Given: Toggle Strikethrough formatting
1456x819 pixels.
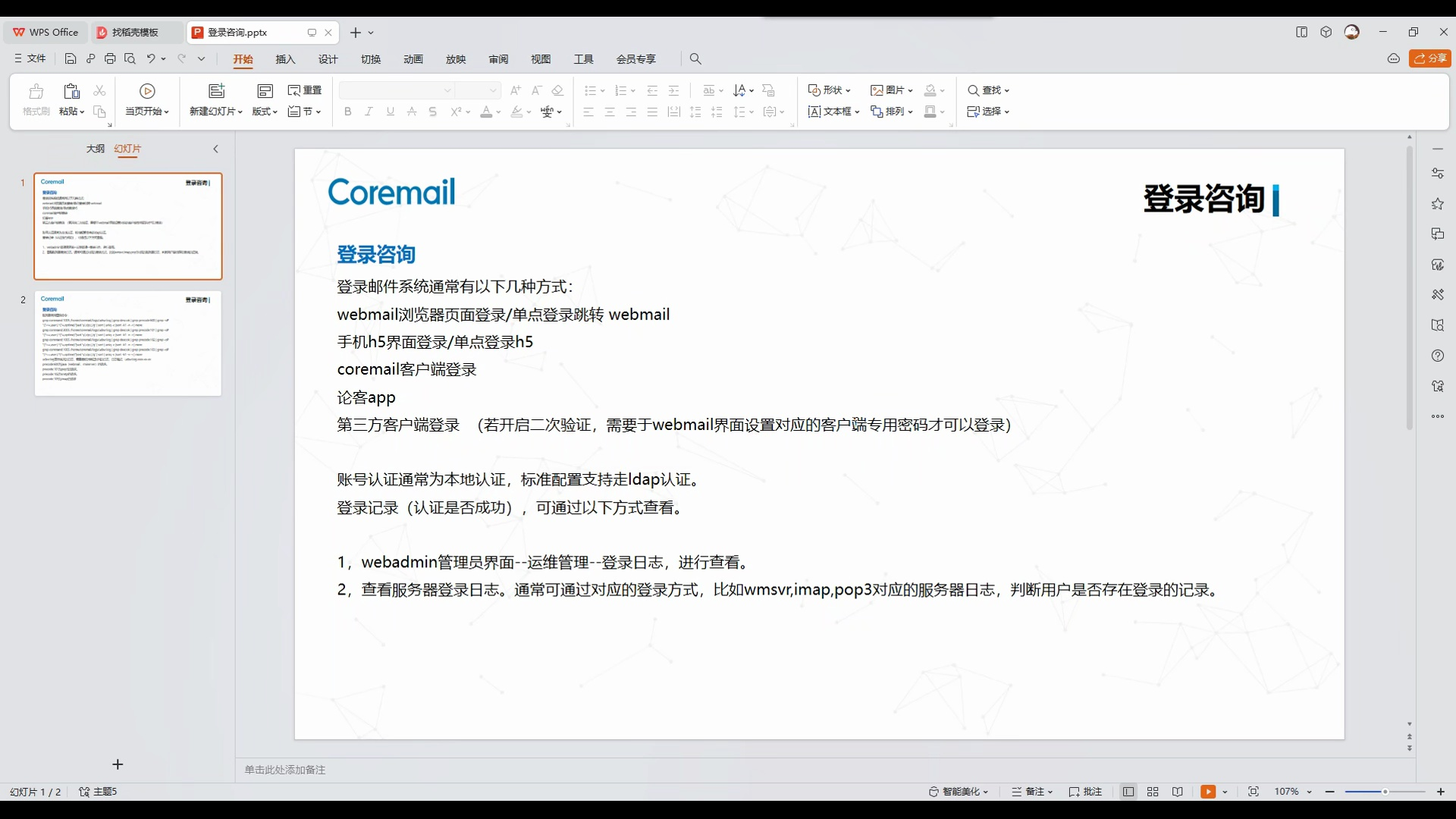Looking at the screenshot, I should tap(412, 111).
